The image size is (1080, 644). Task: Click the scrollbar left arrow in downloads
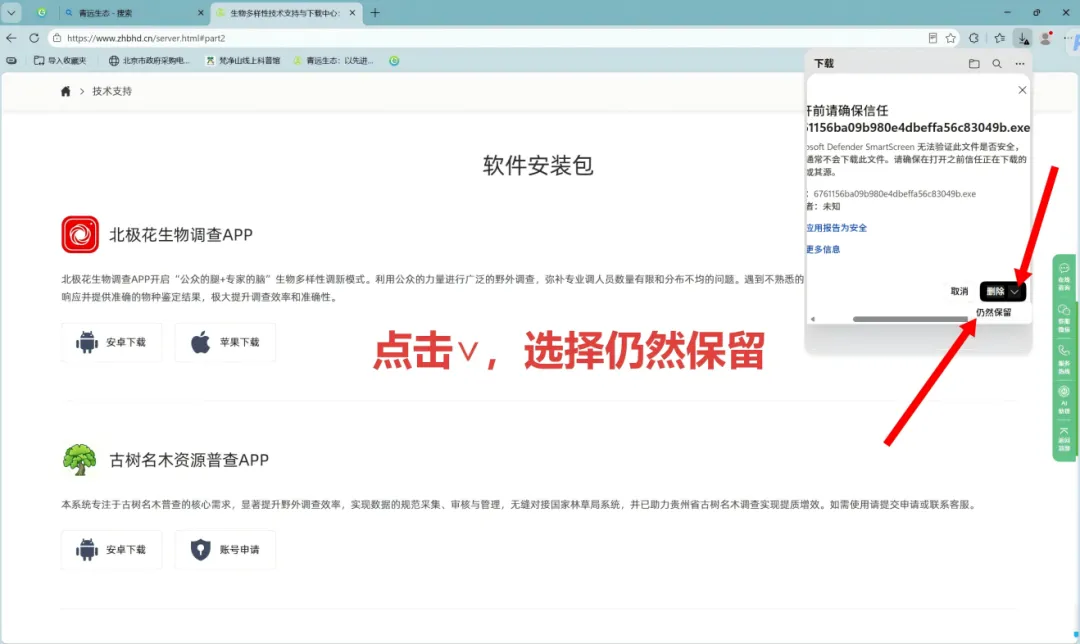813,319
